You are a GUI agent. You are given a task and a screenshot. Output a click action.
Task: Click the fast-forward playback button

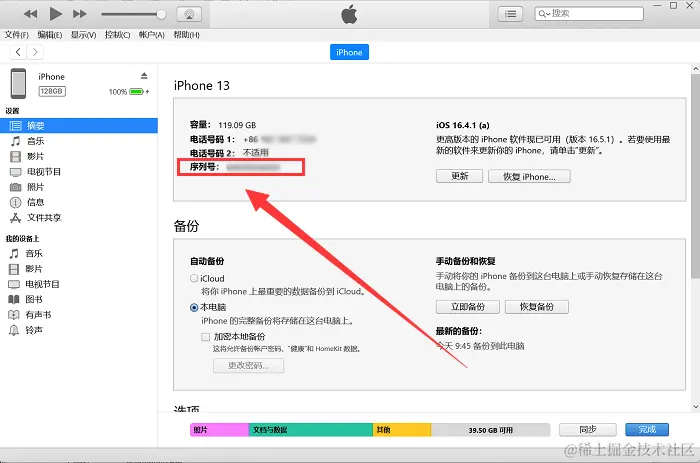click(x=80, y=14)
